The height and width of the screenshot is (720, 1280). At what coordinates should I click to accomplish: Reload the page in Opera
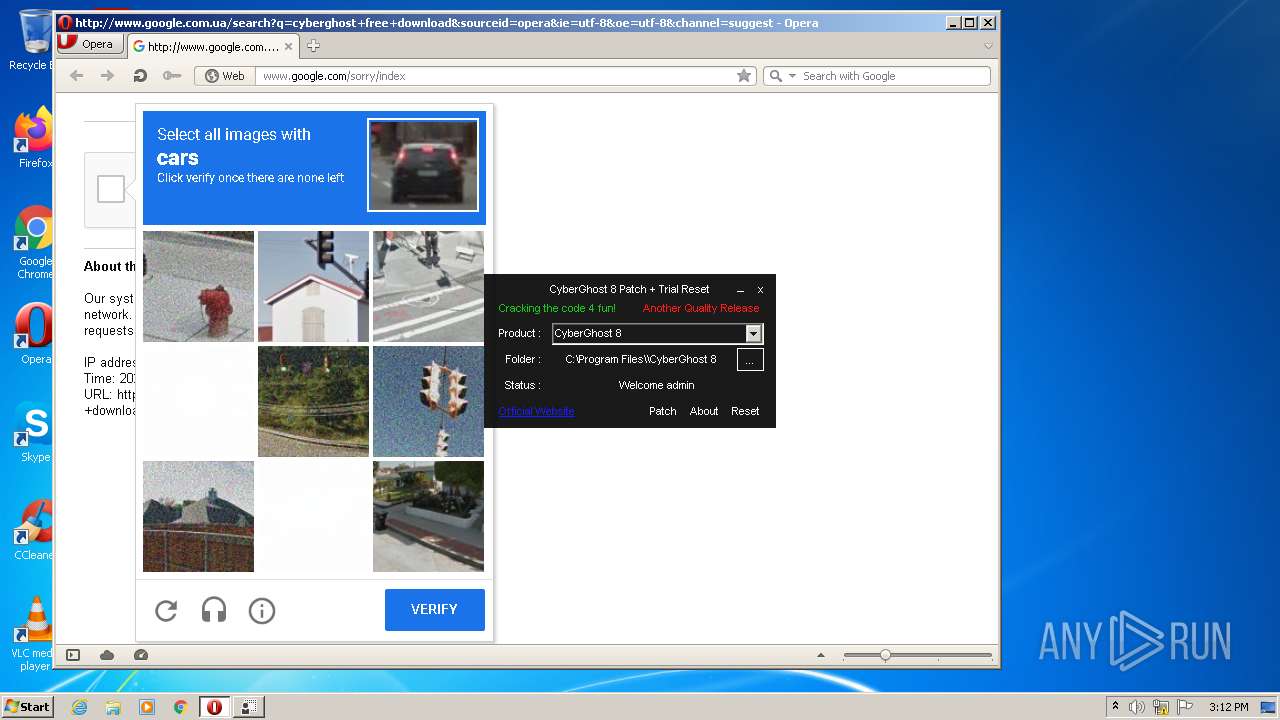[x=140, y=76]
